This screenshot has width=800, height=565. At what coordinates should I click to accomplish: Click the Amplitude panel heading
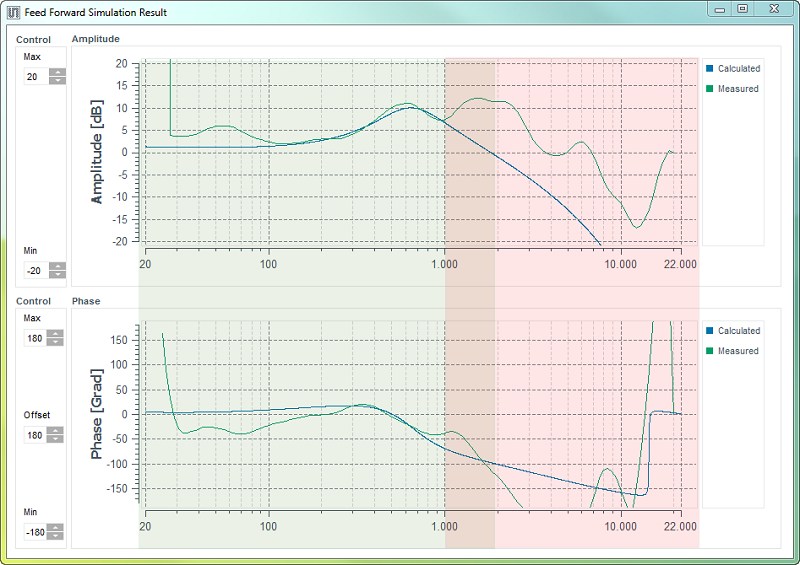[95, 39]
